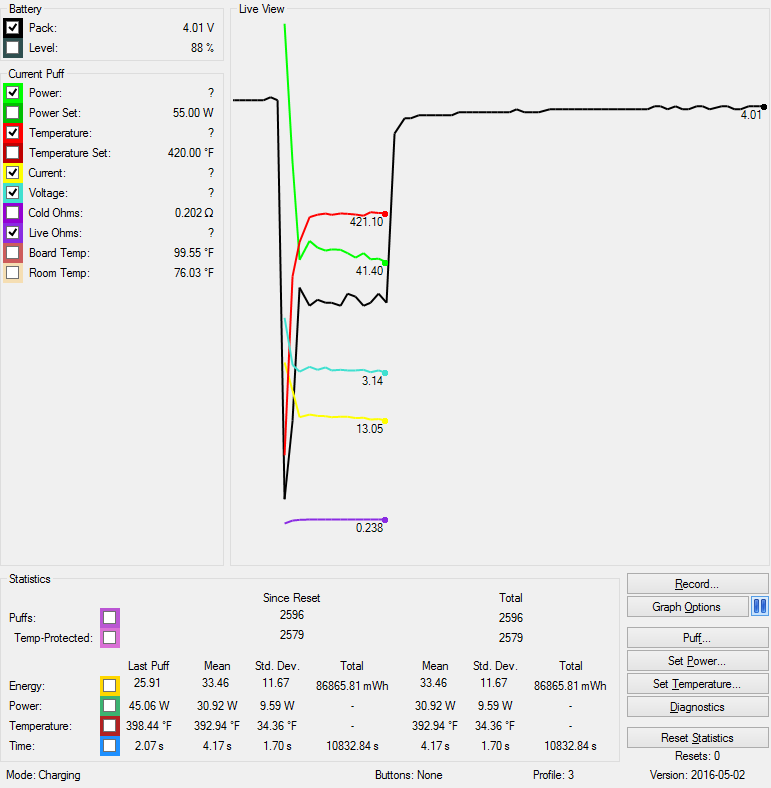Toggle the Power graph checkbox
The image size is (771, 788).
(x=13, y=93)
